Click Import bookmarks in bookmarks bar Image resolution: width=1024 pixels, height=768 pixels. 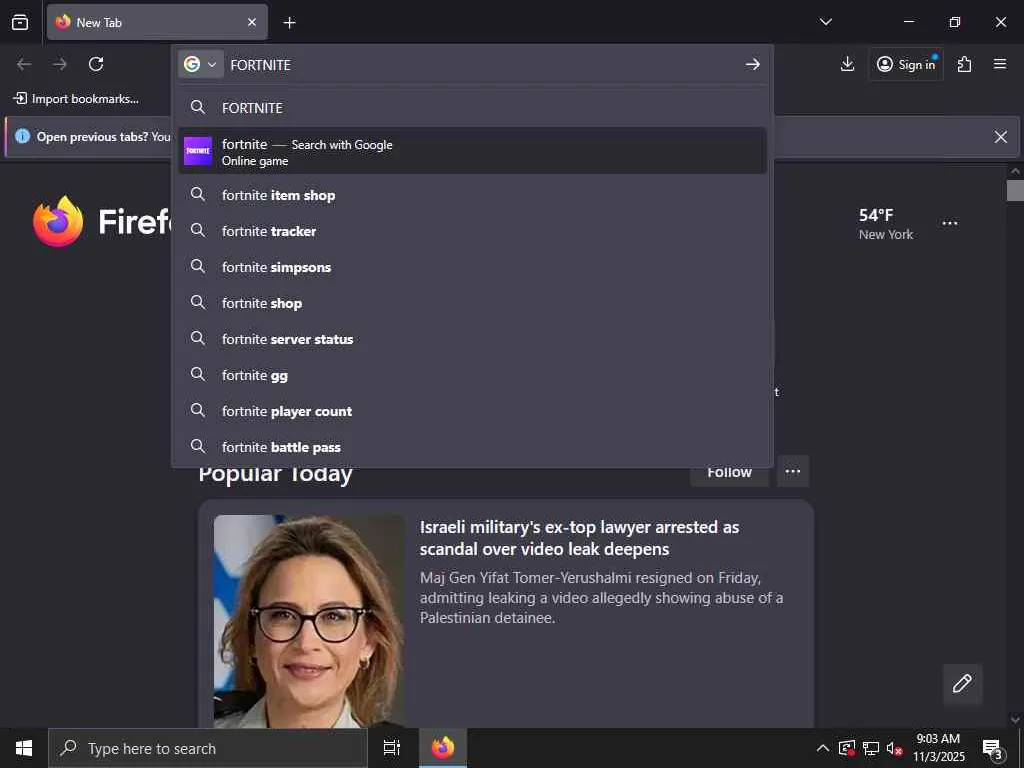click(76, 99)
